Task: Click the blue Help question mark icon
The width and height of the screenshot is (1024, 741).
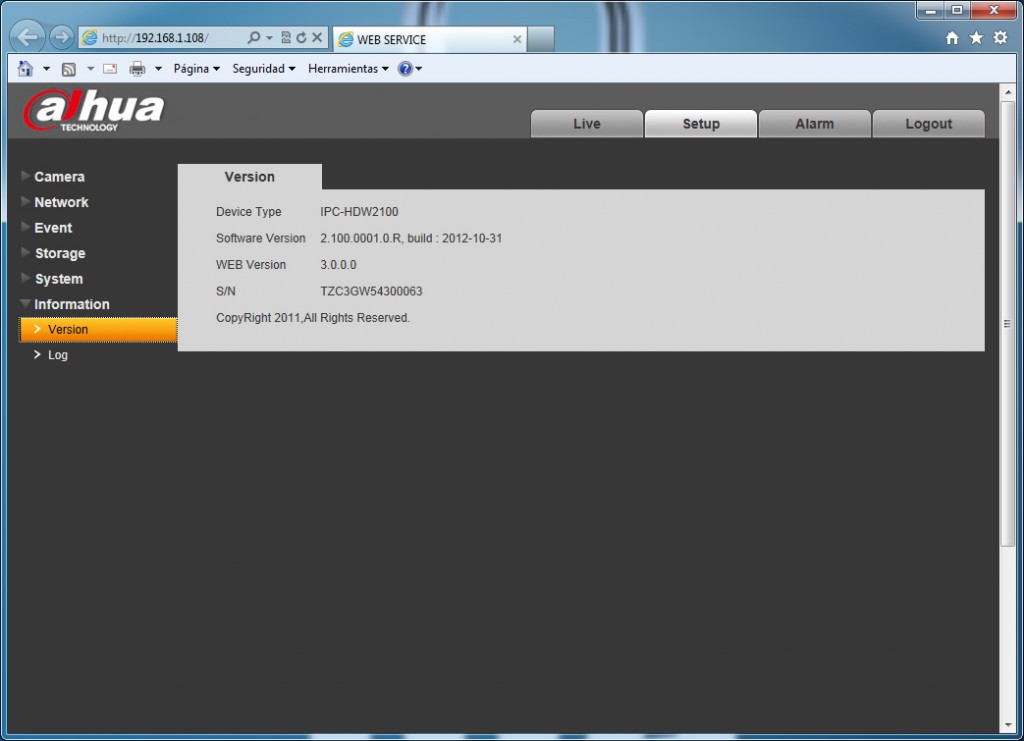Action: pyautogui.click(x=404, y=68)
